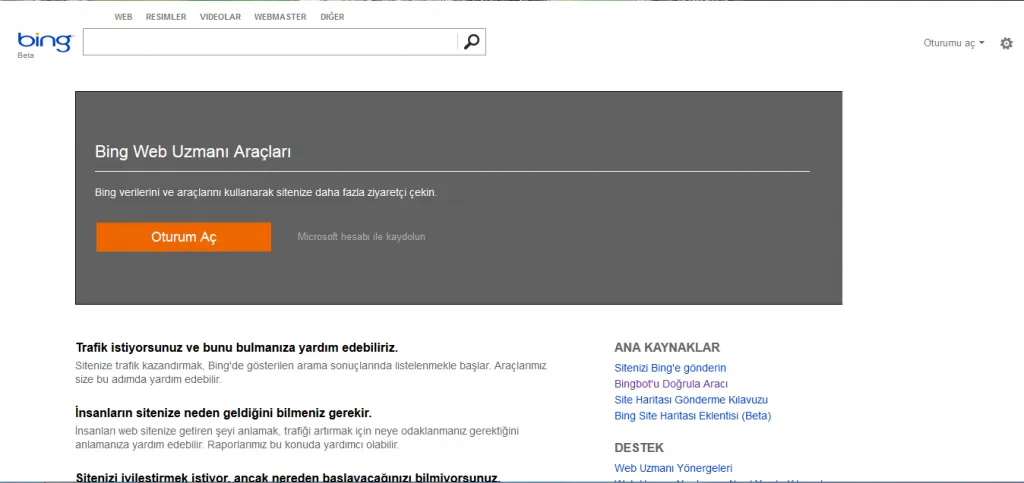
Task: Click the ANA KAYNAKLAR section heading
Action: click(667, 348)
